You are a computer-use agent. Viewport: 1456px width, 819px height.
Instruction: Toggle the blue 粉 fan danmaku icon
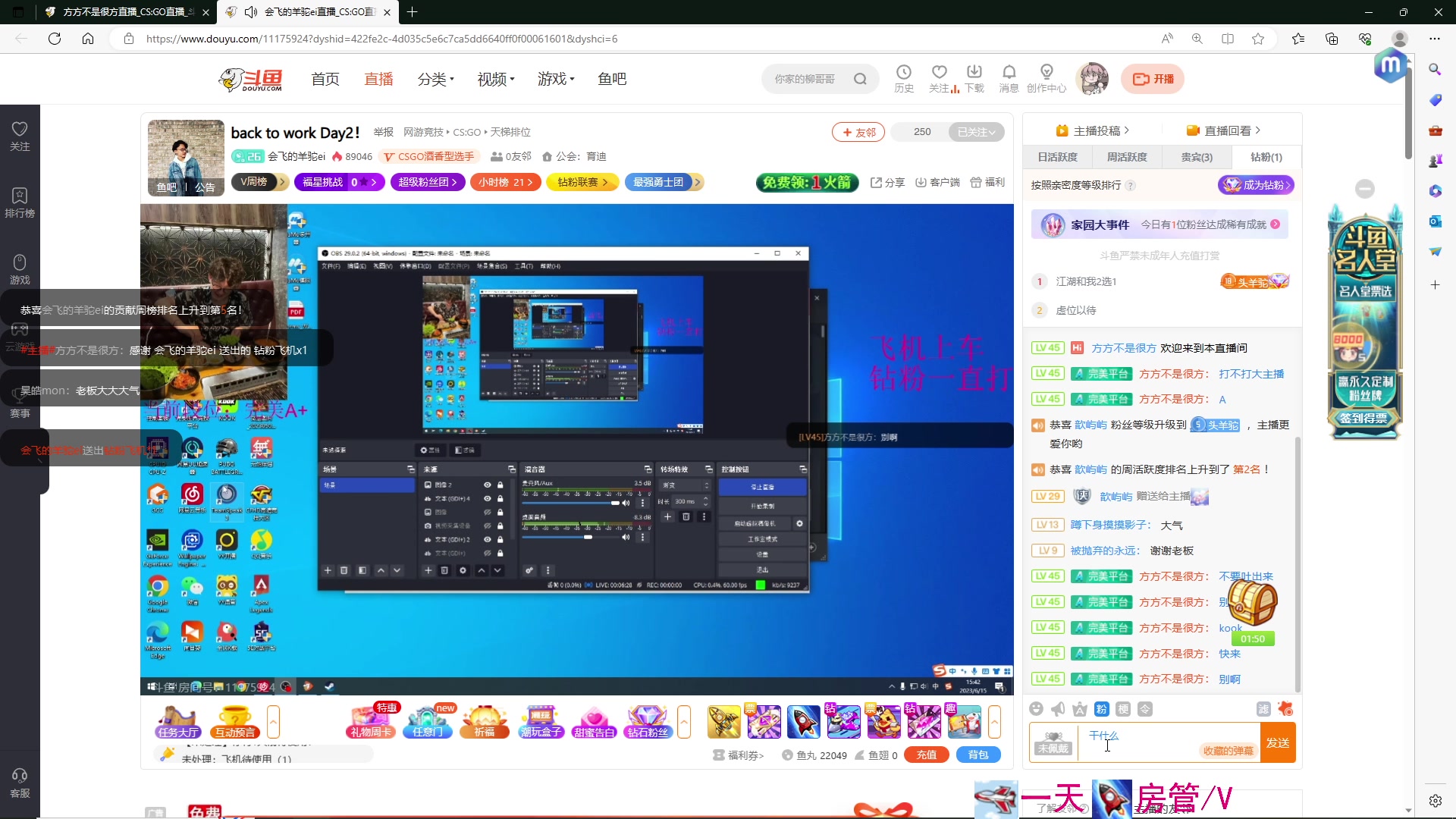[1102, 709]
